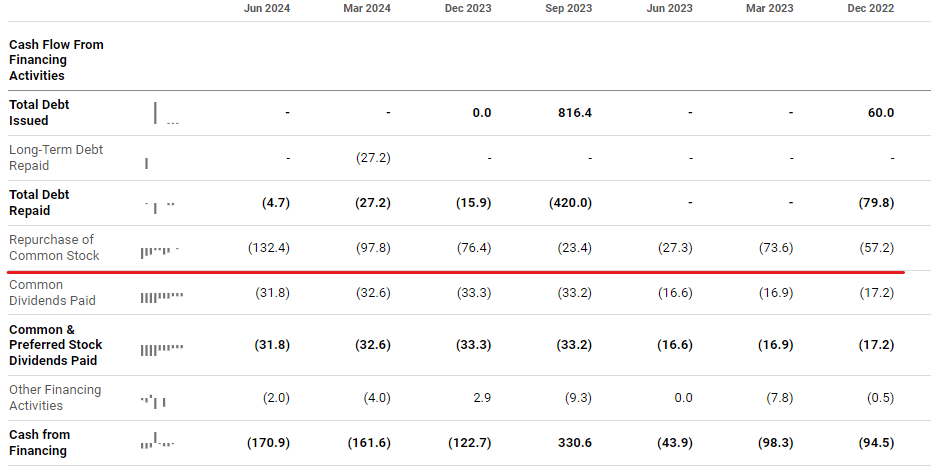Open the Other Financing Activities label
Image resolution: width=931 pixels, height=466 pixels.
55,398
